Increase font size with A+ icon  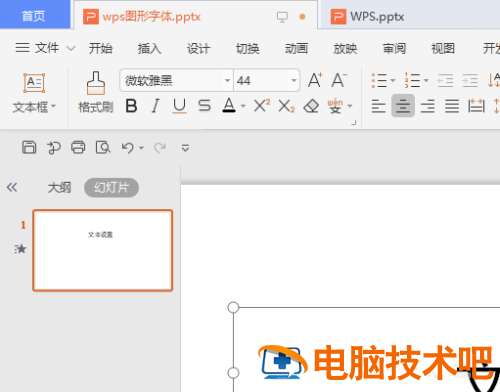(315, 80)
